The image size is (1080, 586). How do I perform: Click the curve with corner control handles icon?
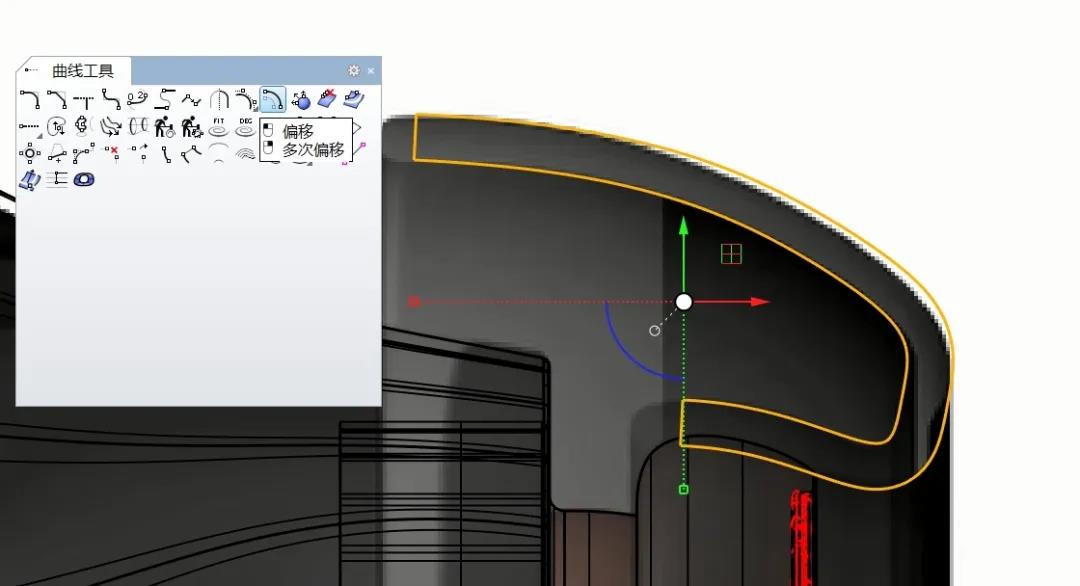tap(83, 153)
